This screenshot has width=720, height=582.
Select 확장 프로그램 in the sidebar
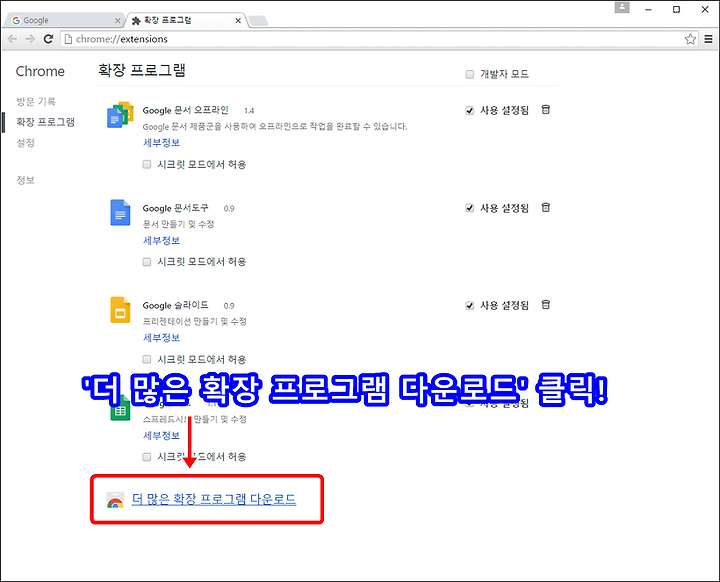pyautogui.click(x=45, y=122)
